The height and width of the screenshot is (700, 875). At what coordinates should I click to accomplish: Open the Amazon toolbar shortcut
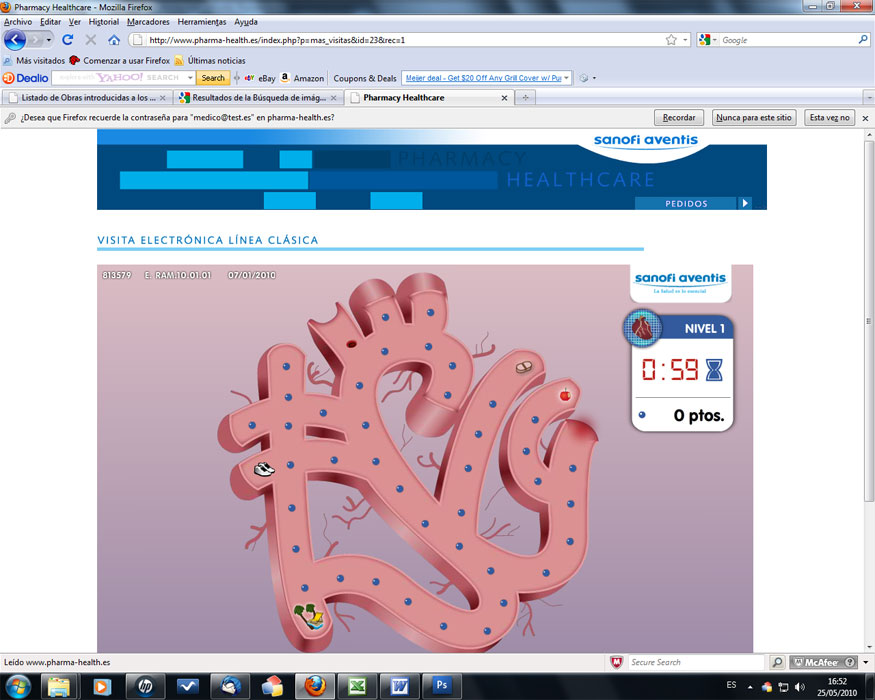(x=302, y=78)
